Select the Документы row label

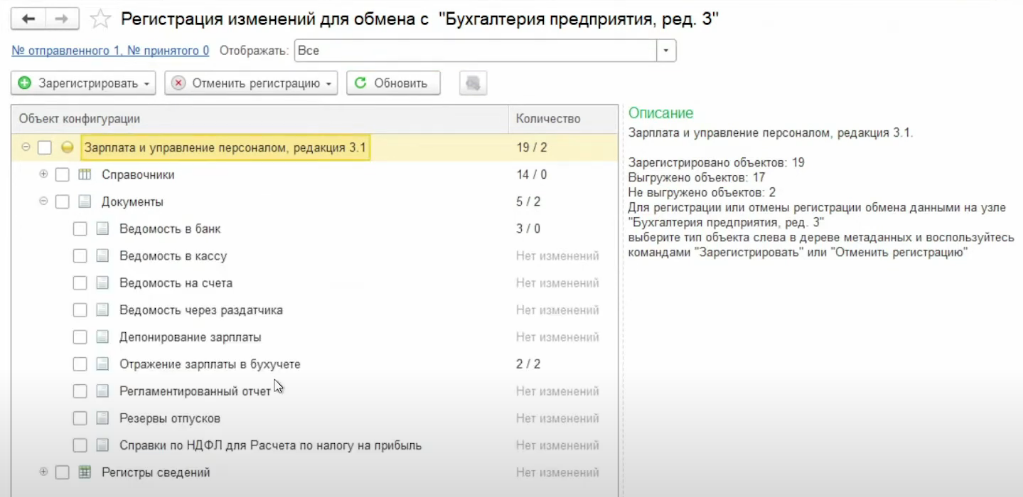[132, 202]
